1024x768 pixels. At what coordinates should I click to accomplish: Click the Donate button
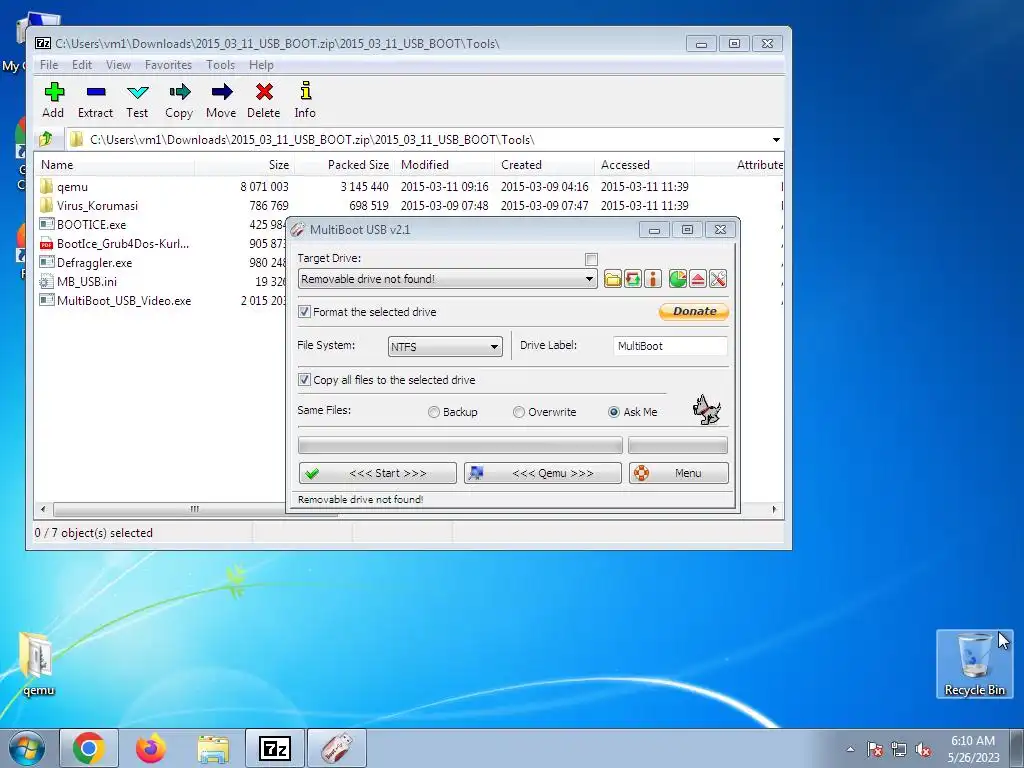pos(694,312)
